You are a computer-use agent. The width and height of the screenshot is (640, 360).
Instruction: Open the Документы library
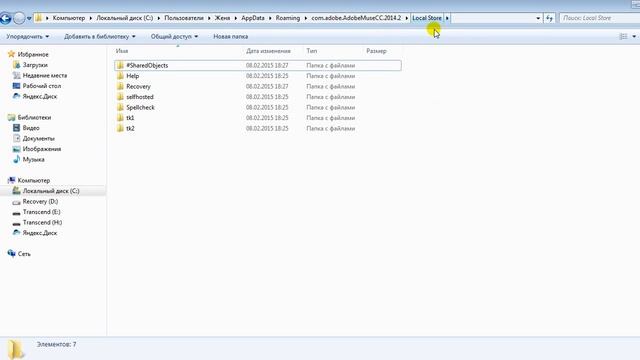38,139
